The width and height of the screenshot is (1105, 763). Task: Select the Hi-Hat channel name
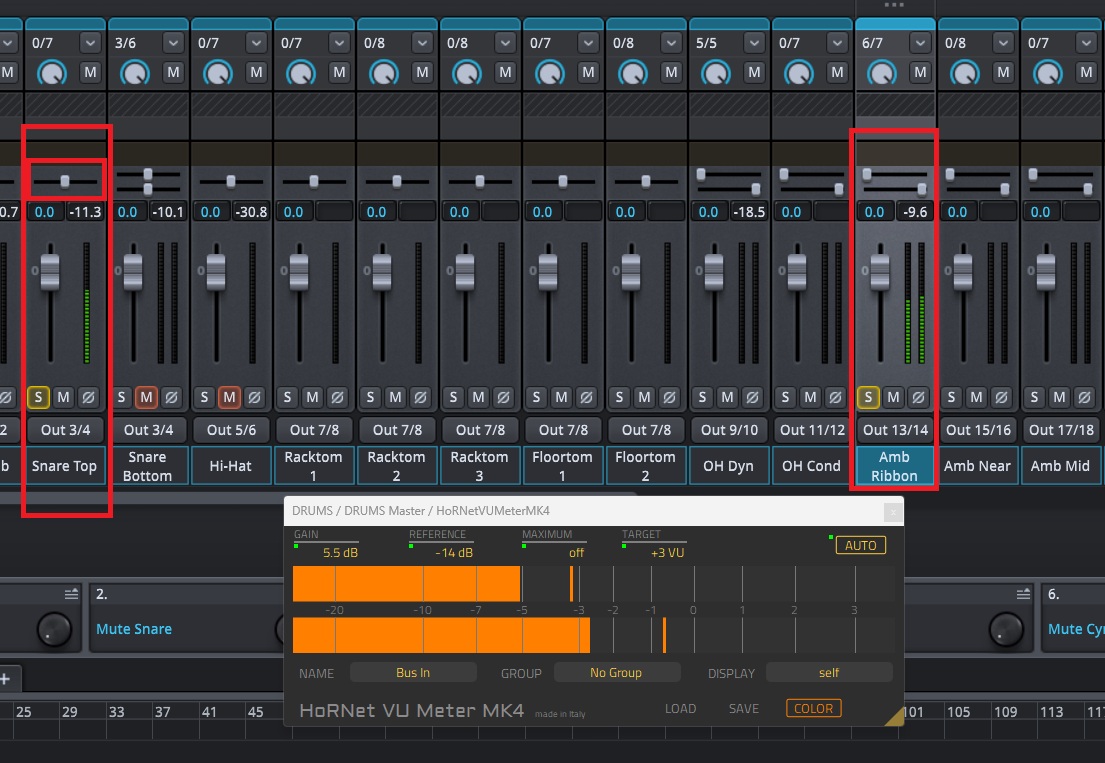click(231, 466)
